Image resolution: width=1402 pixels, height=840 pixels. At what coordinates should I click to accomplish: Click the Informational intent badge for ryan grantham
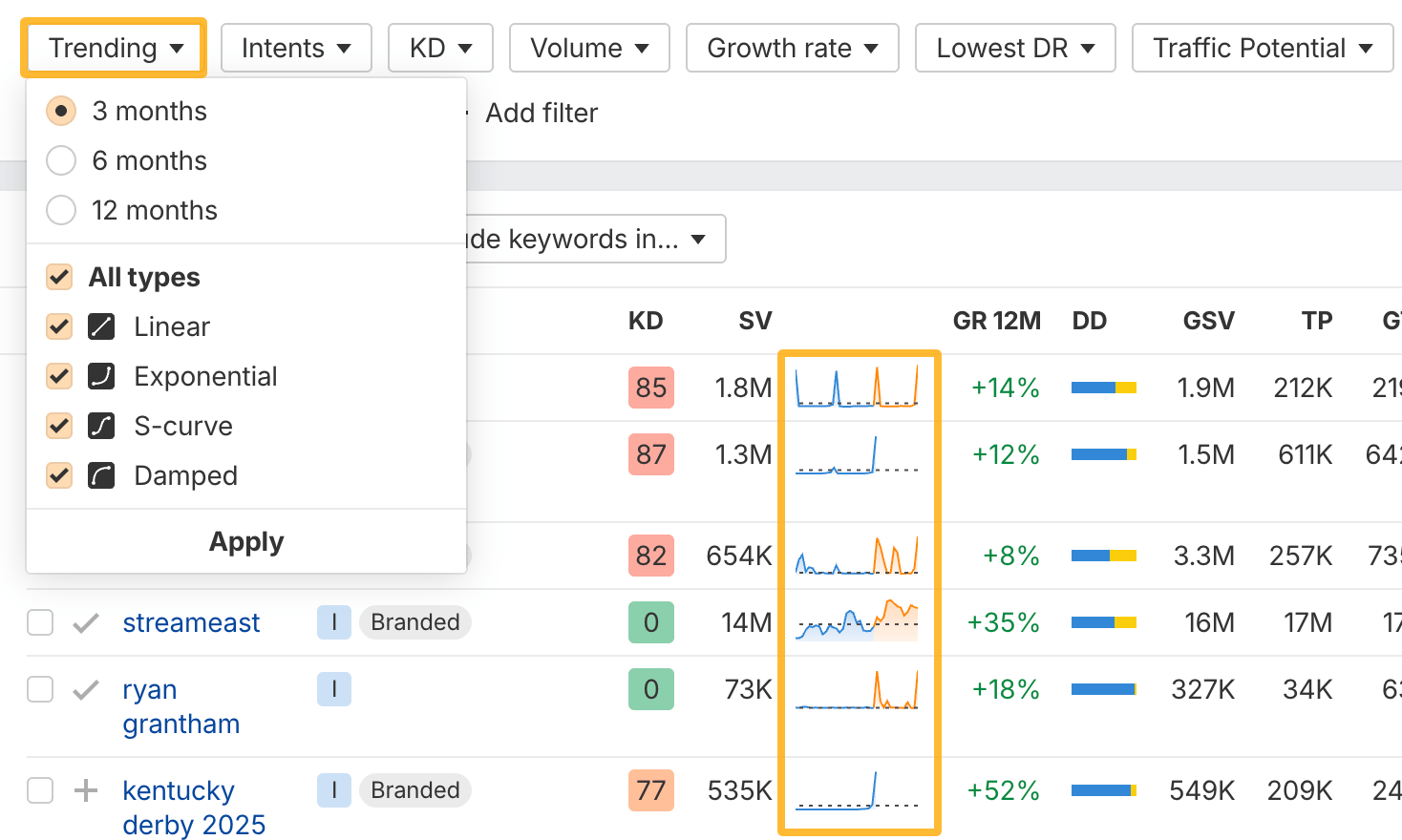tap(333, 689)
